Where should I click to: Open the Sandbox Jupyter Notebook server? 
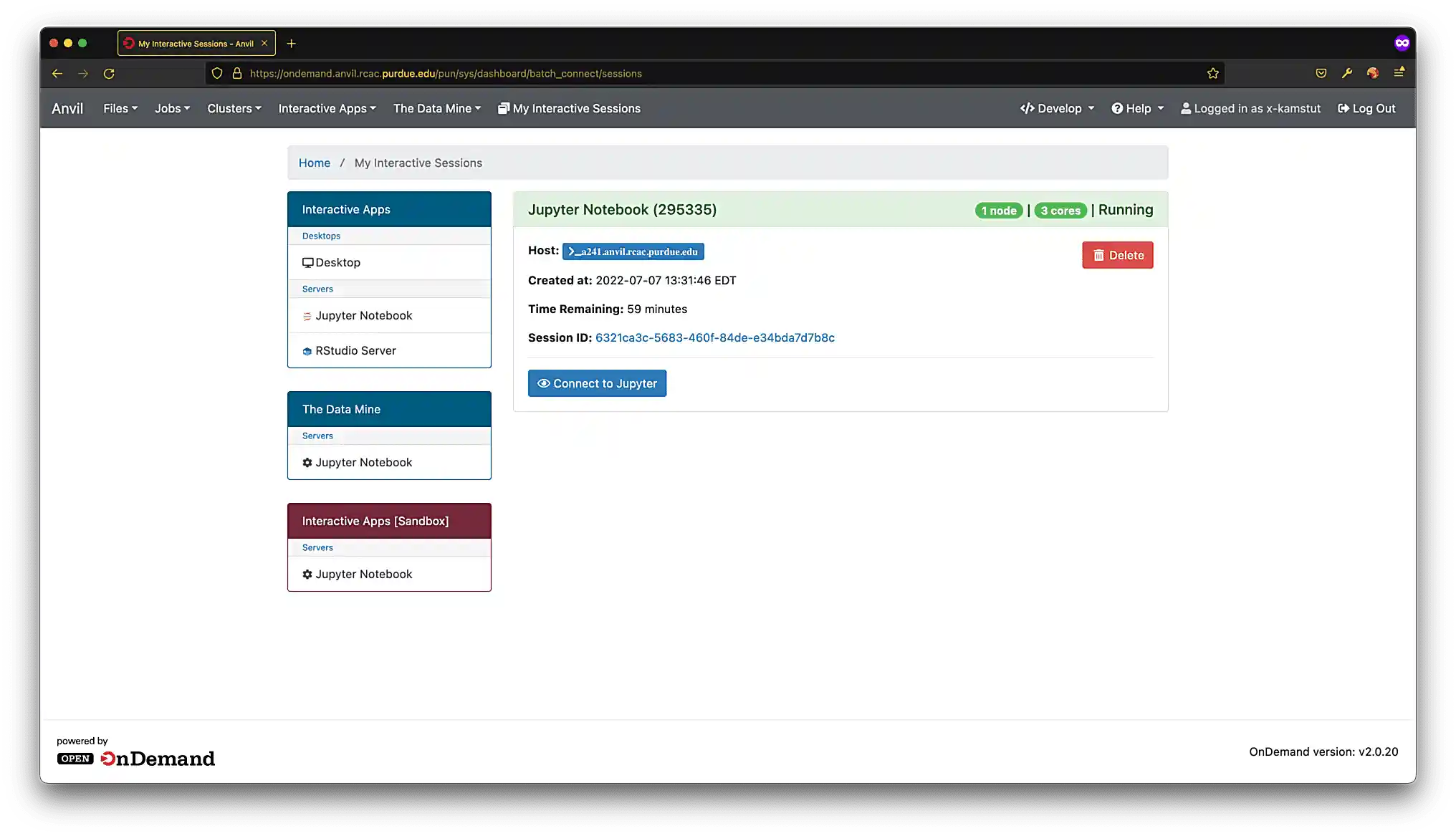(x=364, y=574)
